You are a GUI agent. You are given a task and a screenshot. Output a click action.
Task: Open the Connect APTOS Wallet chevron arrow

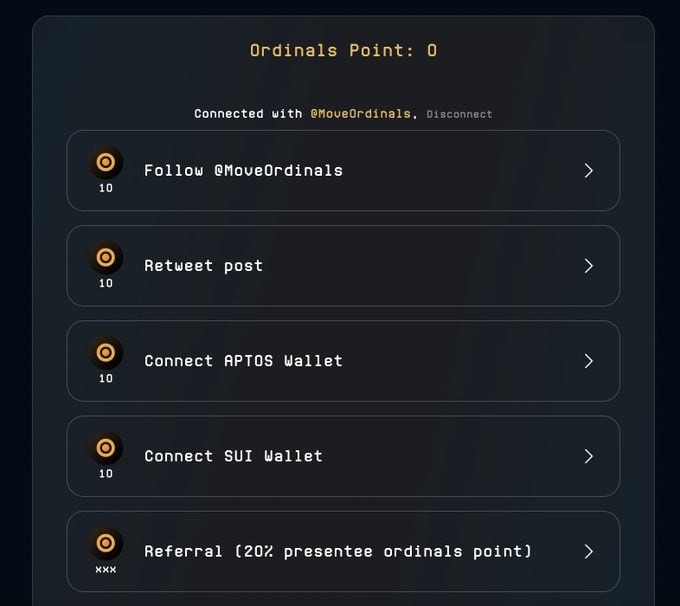588,361
